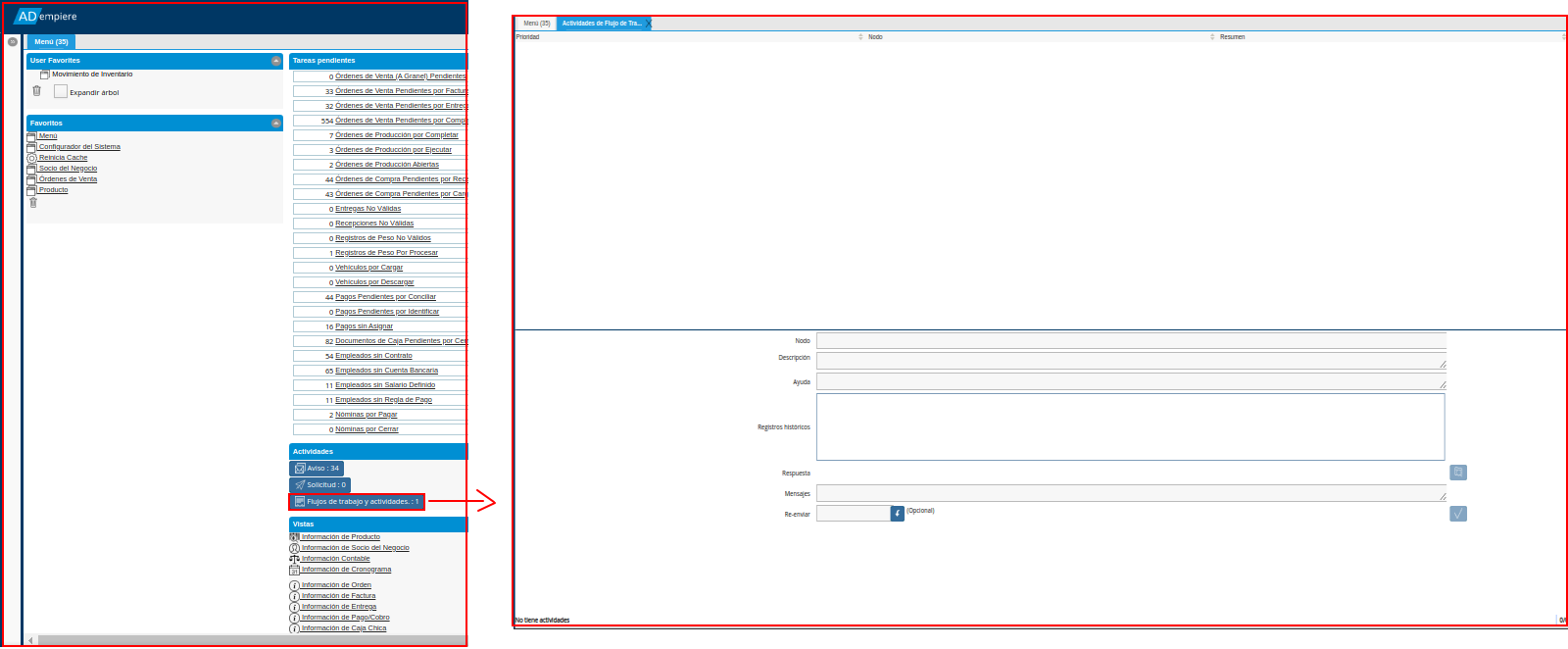Open Empleados sin Contrato link

373,356
